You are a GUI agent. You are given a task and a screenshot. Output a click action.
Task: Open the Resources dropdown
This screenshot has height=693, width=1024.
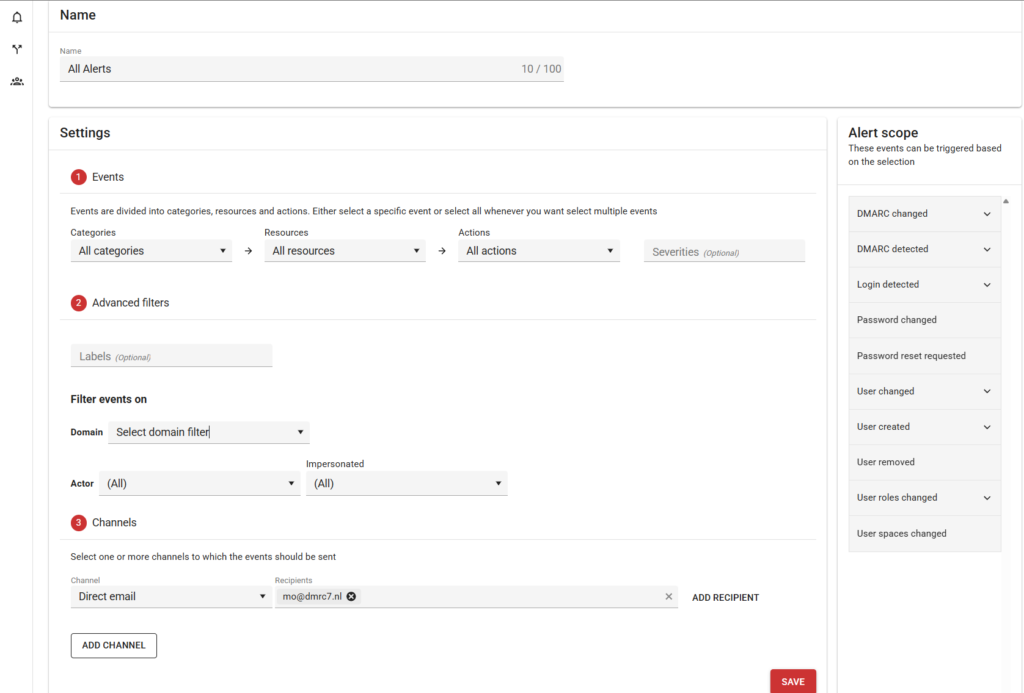[x=344, y=251]
